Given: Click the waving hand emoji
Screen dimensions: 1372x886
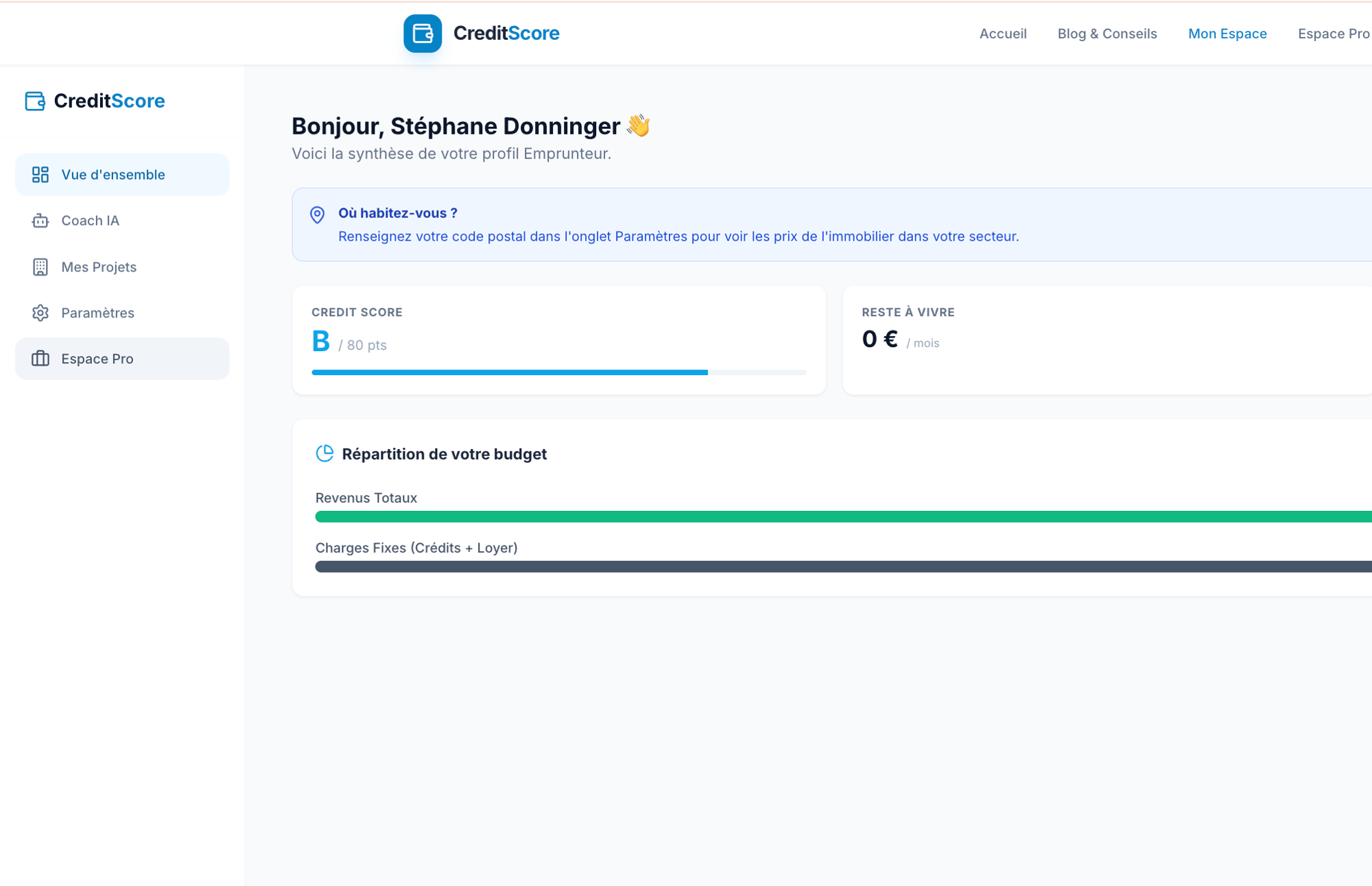Looking at the screenshot, I should 638,125.
